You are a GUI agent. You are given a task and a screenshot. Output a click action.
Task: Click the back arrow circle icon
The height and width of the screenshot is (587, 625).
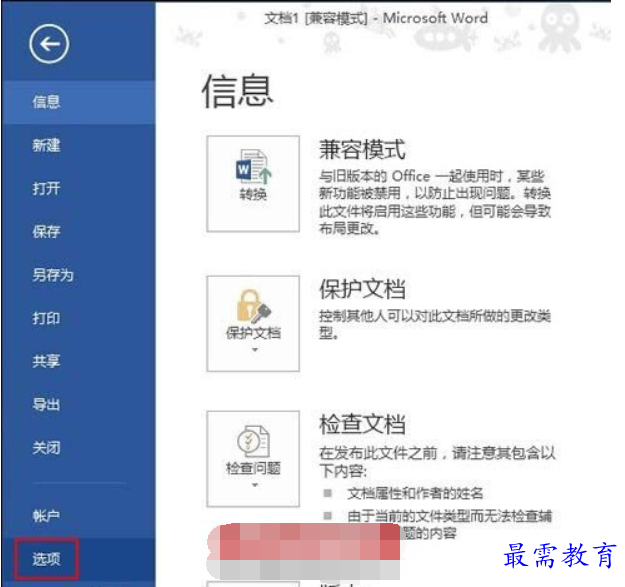click(x=49, y=44)
